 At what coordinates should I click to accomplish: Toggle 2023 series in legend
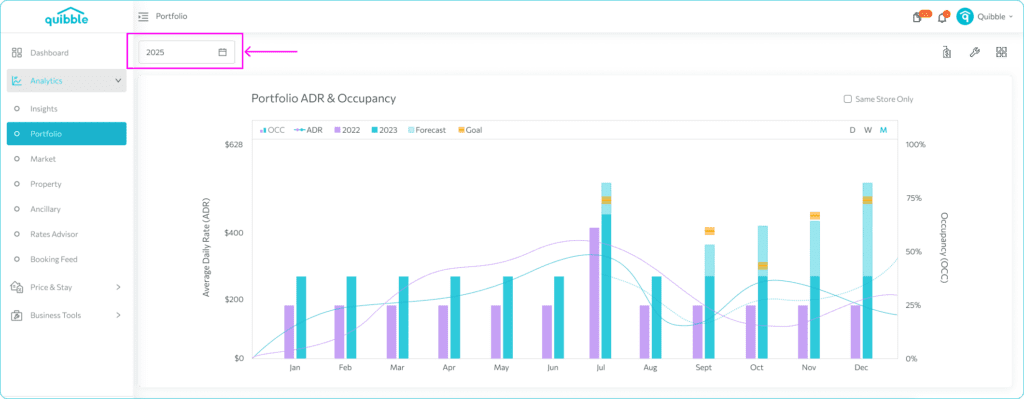(x=384, y=130)
